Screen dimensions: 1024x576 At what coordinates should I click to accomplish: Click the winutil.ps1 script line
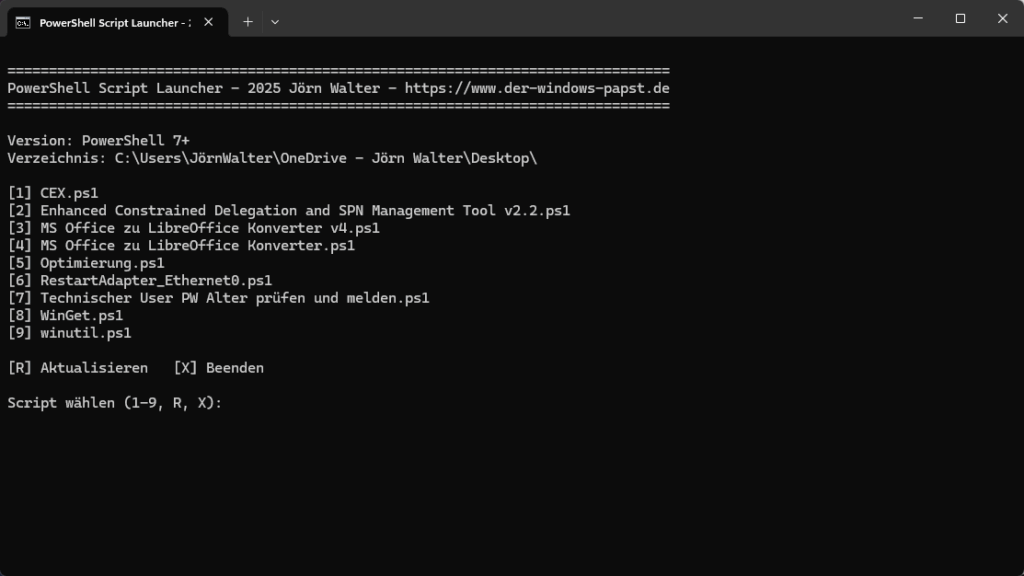85,332
